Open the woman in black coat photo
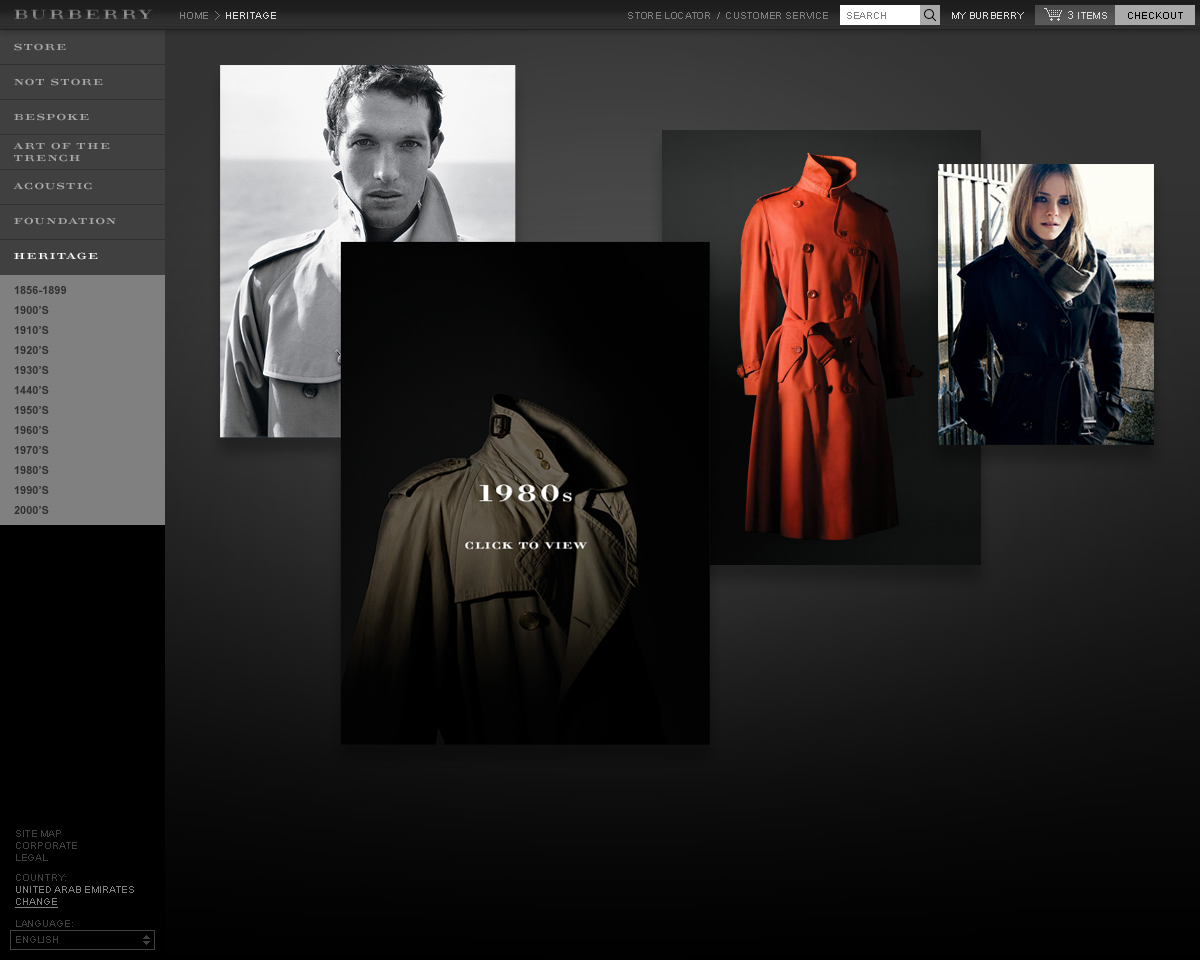Viewport: 1200px width, 960px height. pos(1046,304)
